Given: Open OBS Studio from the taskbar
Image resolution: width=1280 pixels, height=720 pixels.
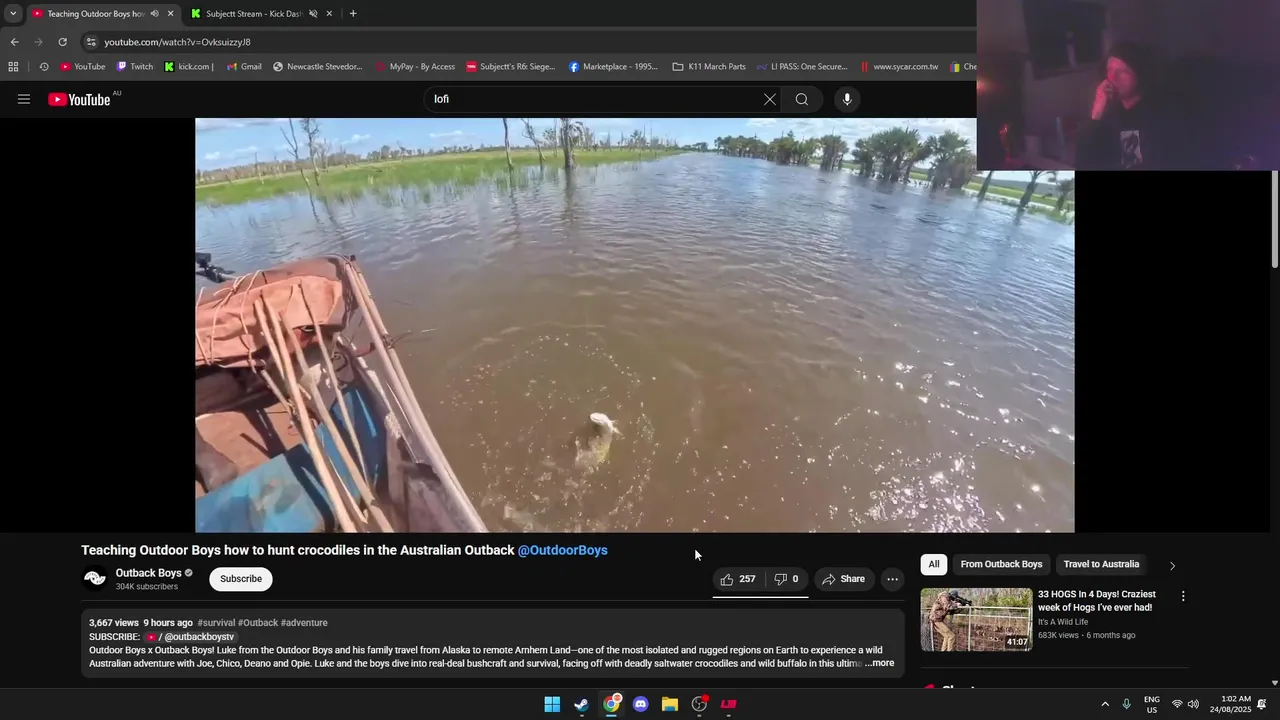Looking at the screenshot, I should point(699,704).
